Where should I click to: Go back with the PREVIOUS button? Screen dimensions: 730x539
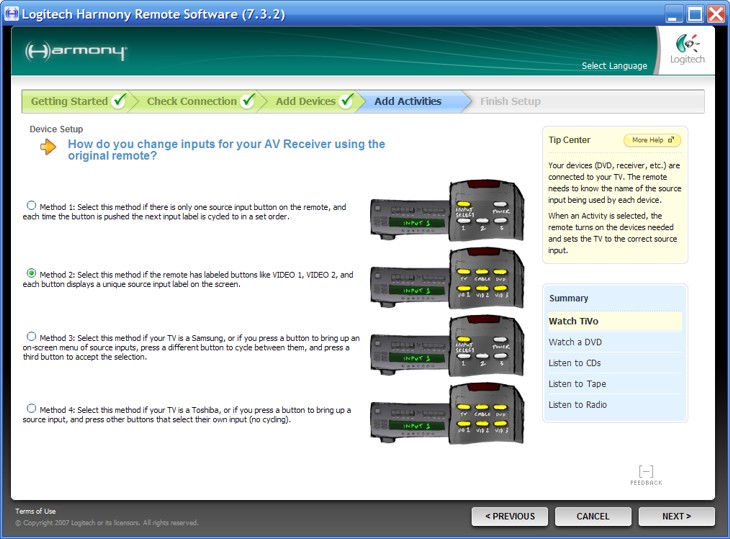510,516
